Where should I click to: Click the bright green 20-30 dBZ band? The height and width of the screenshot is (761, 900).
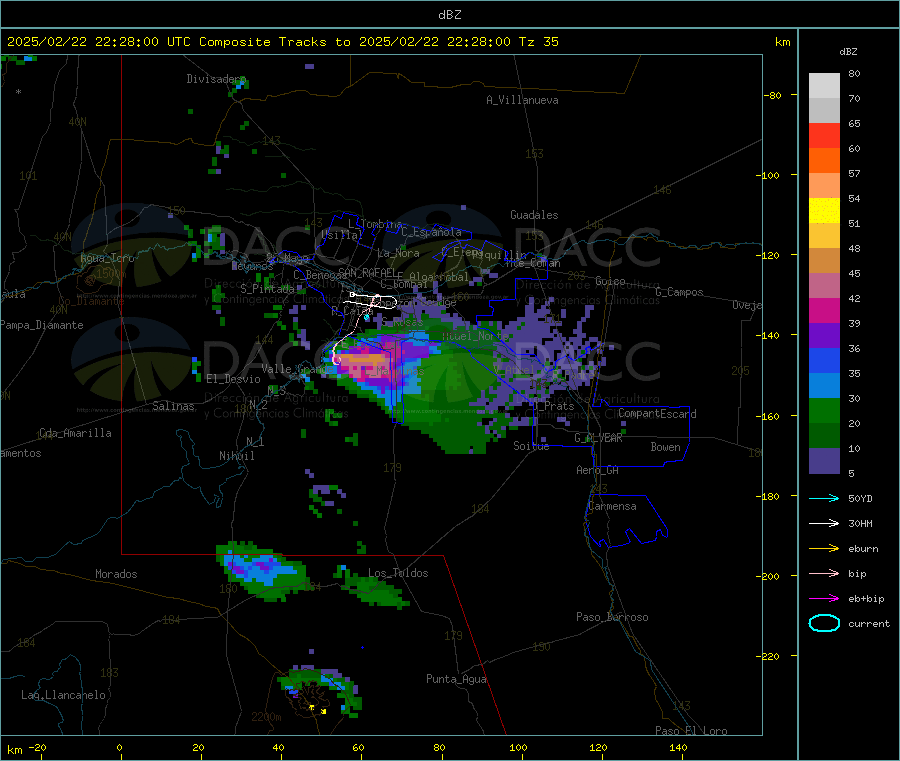coord(824,410)
